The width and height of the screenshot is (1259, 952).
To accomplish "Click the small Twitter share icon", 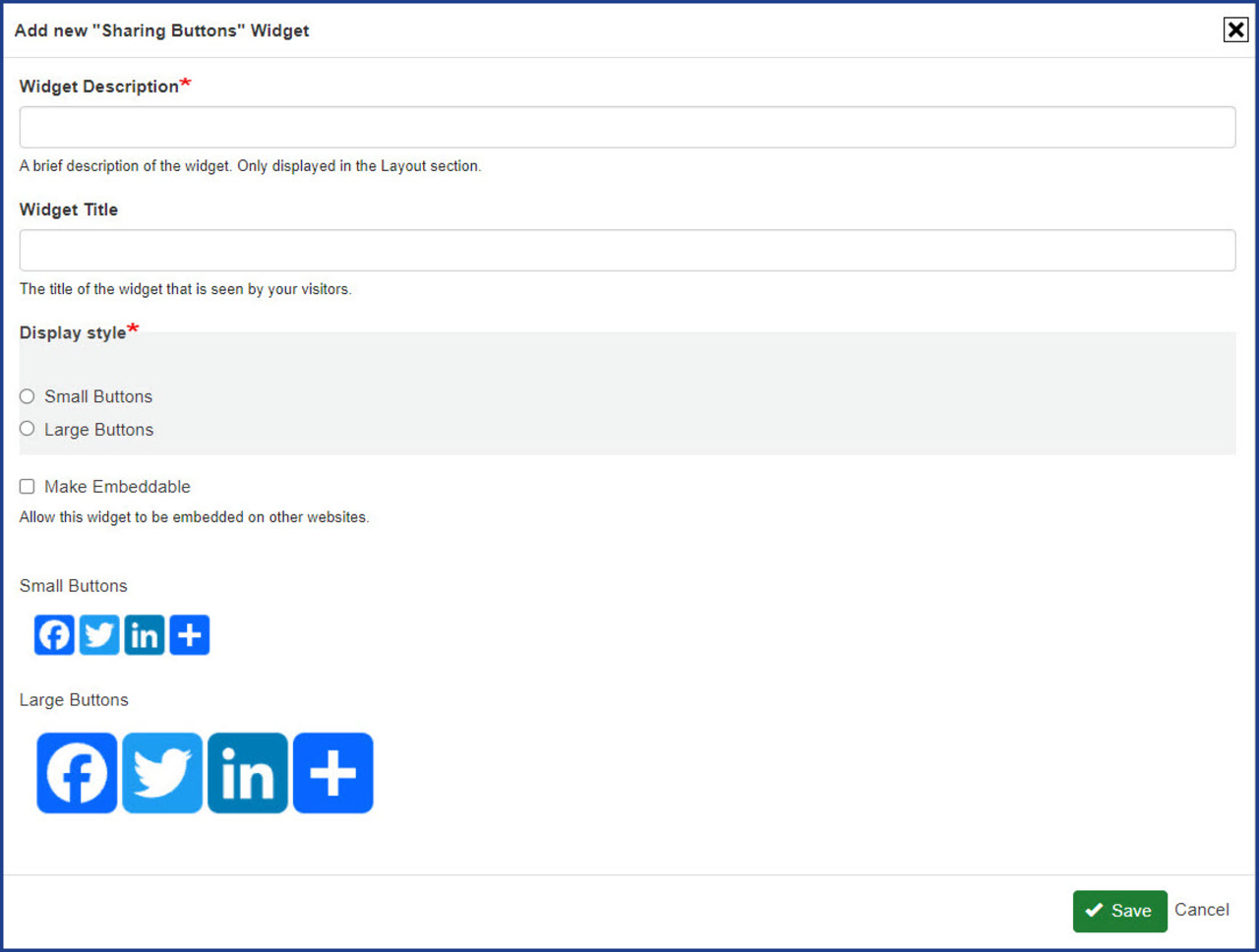I will coord(99,635).
